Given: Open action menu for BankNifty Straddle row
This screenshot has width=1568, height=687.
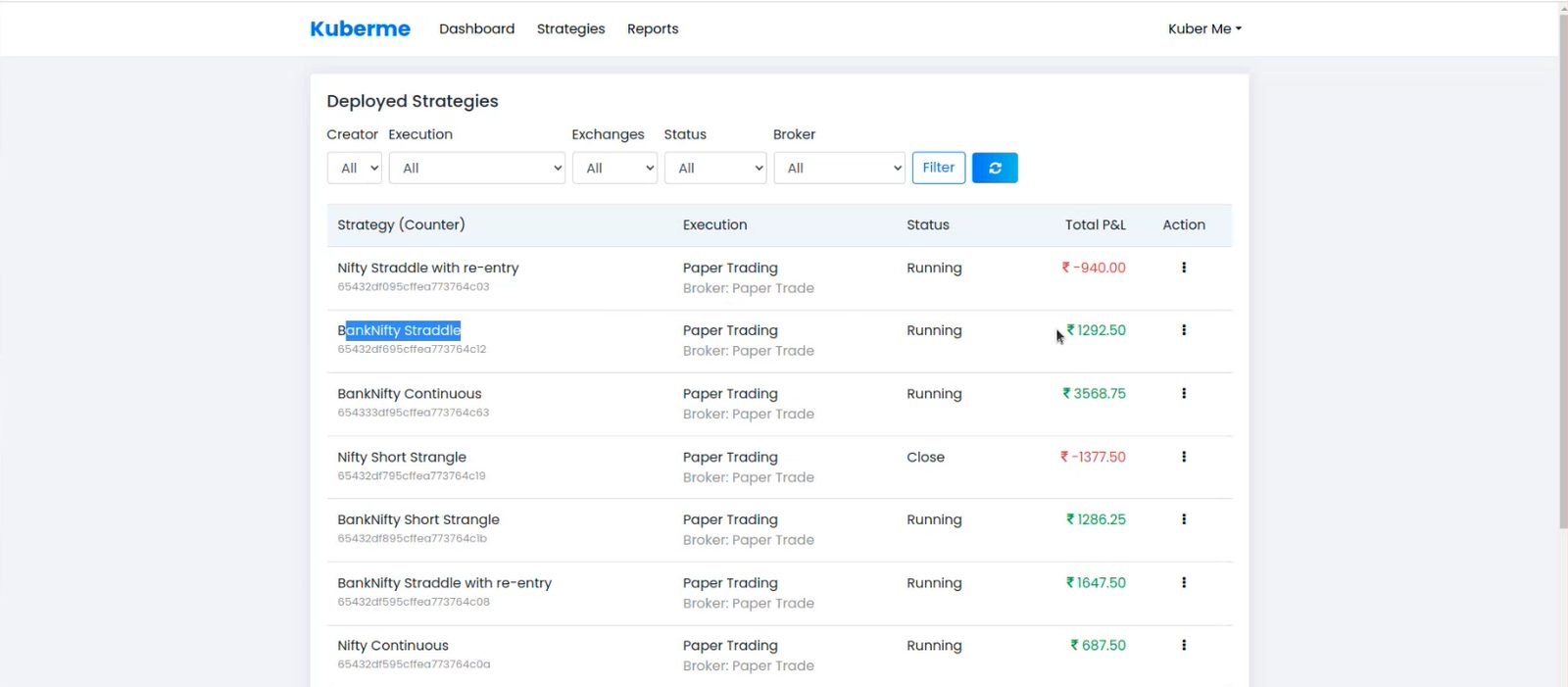Looking at the screenshot, I should 1184,330.
